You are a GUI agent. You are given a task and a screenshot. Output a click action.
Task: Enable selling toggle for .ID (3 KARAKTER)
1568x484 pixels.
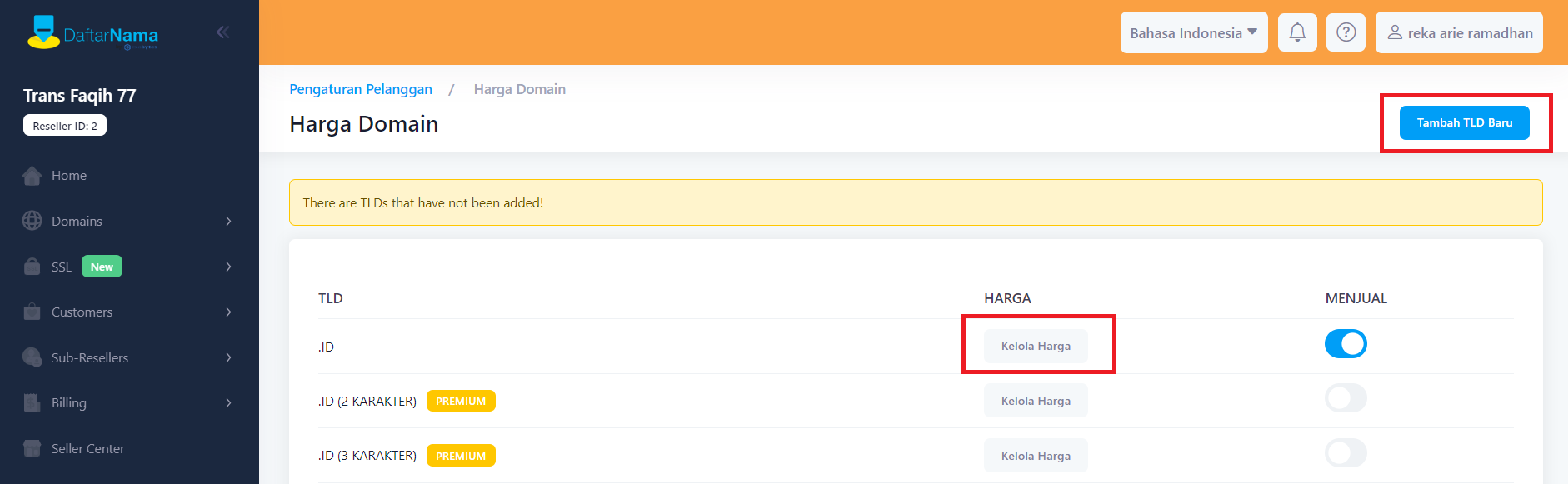(x=1346, y=453)
